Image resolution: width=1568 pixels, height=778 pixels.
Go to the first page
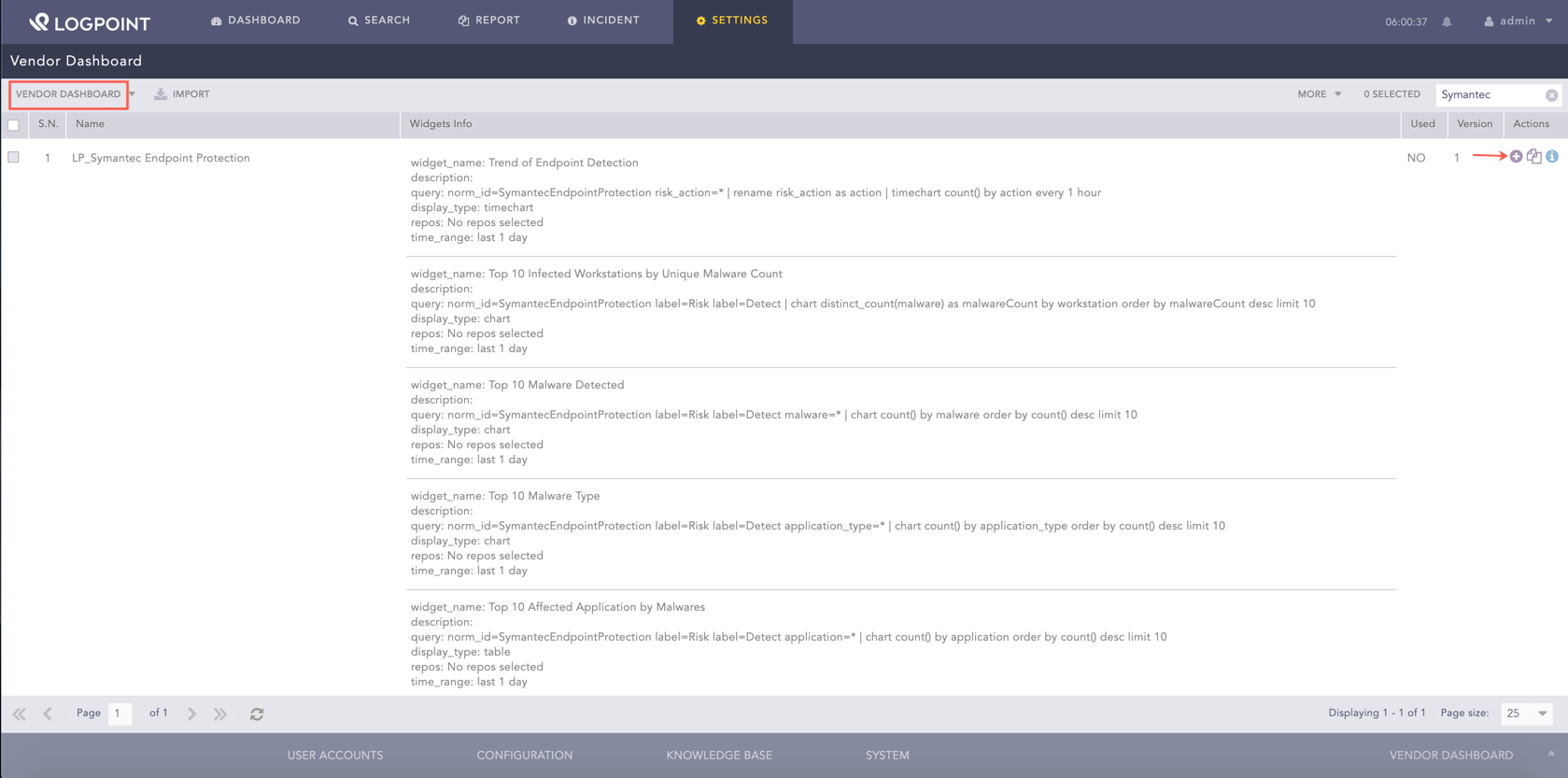pos(20,714)
